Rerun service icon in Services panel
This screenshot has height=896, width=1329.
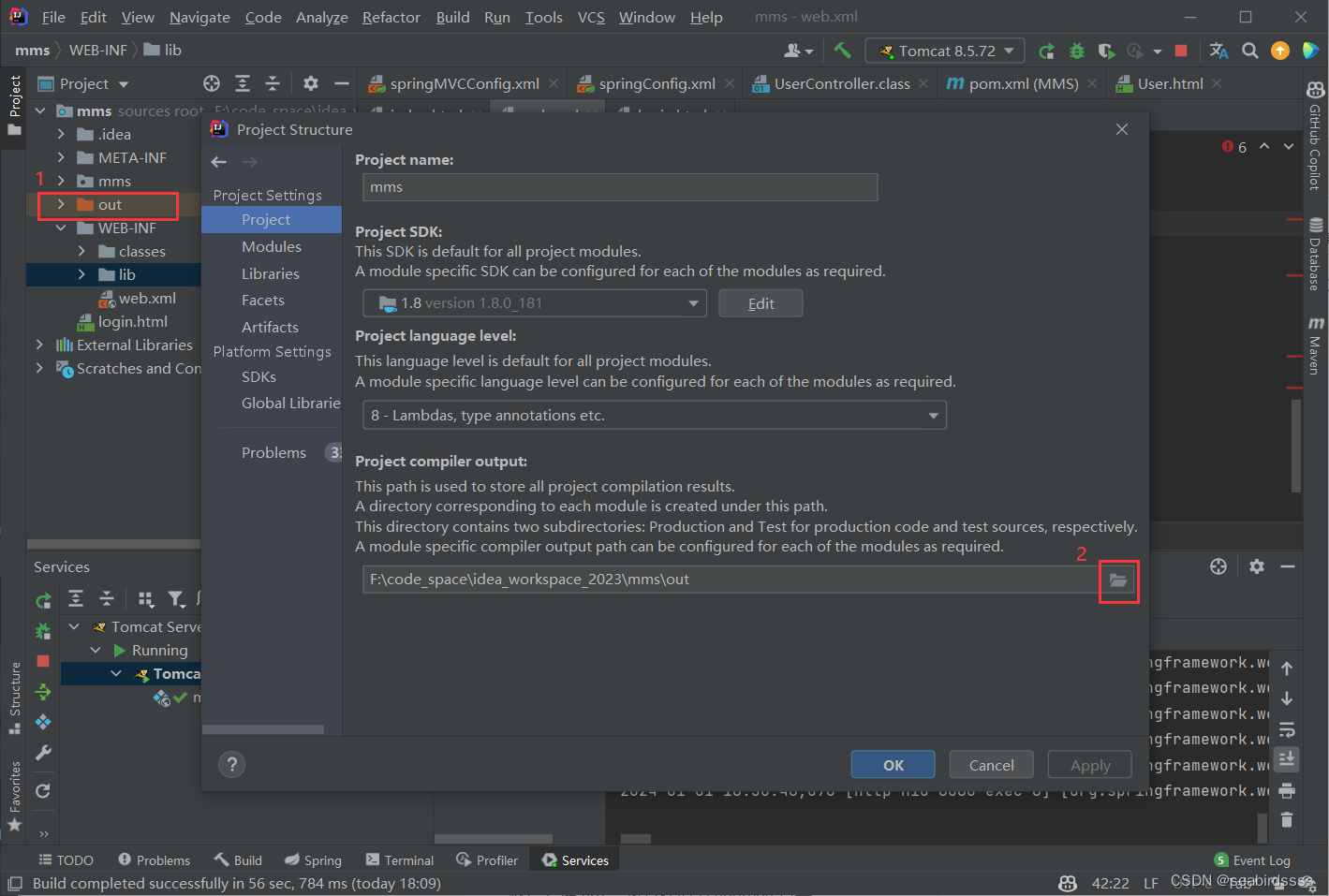pos(43,601)
